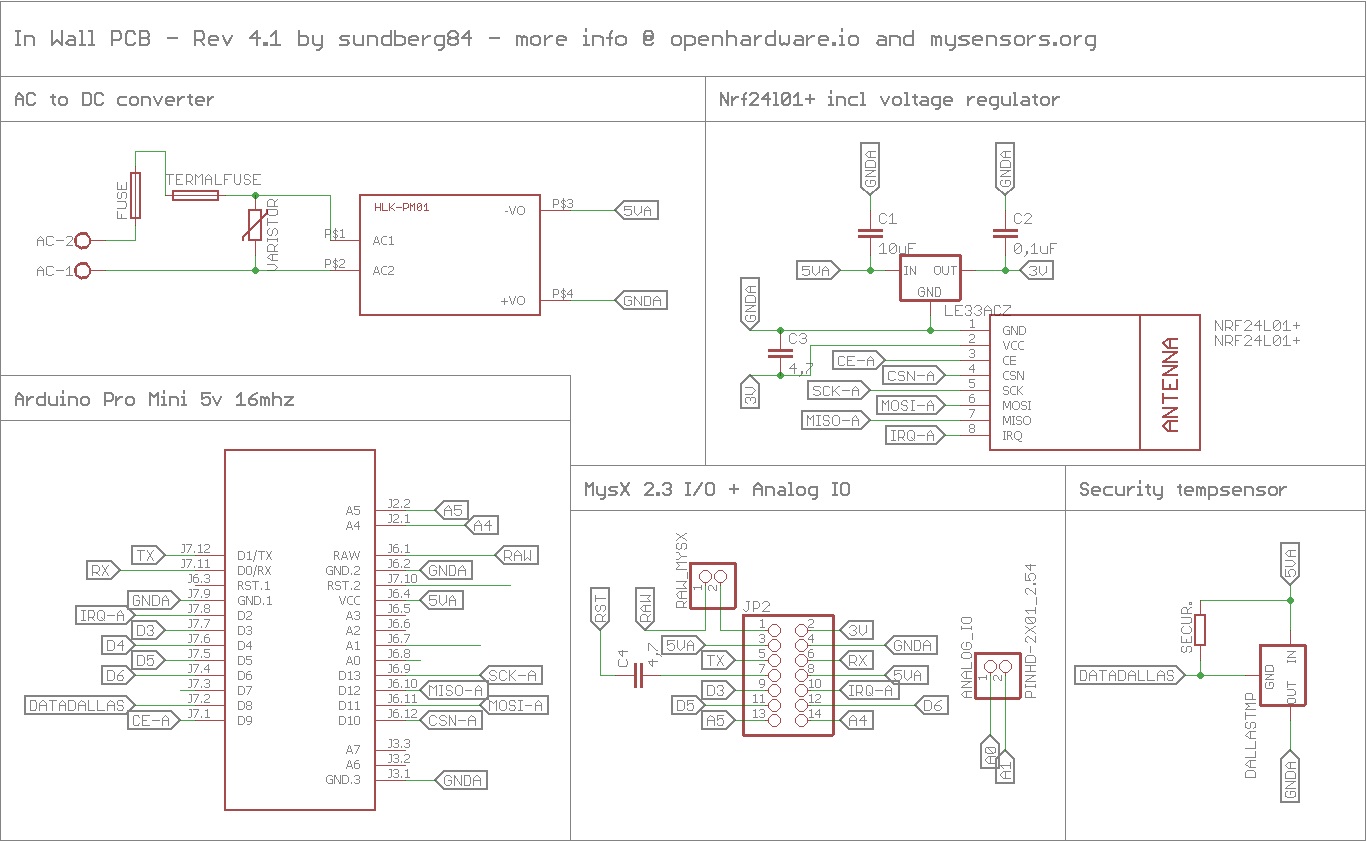The height and width of the screenshot is (842, 1367).
Task: Select the DALLASTMP sensor component
Action: [x=1283, y=676]
